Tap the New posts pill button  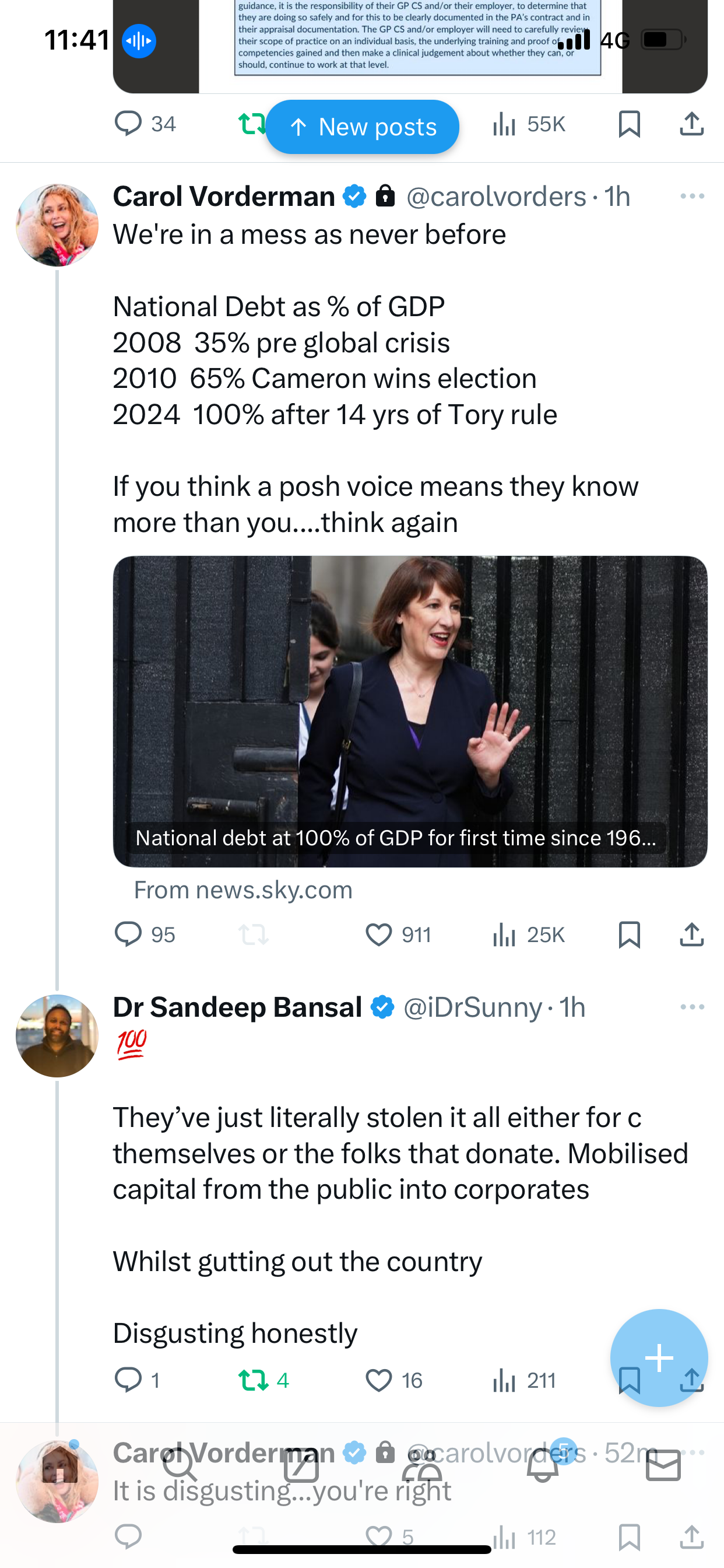pos(362,127)
